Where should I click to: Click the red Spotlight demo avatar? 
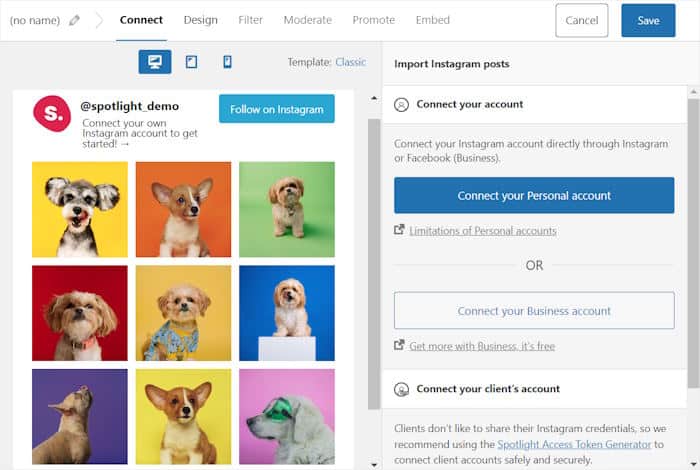[52, 113]
